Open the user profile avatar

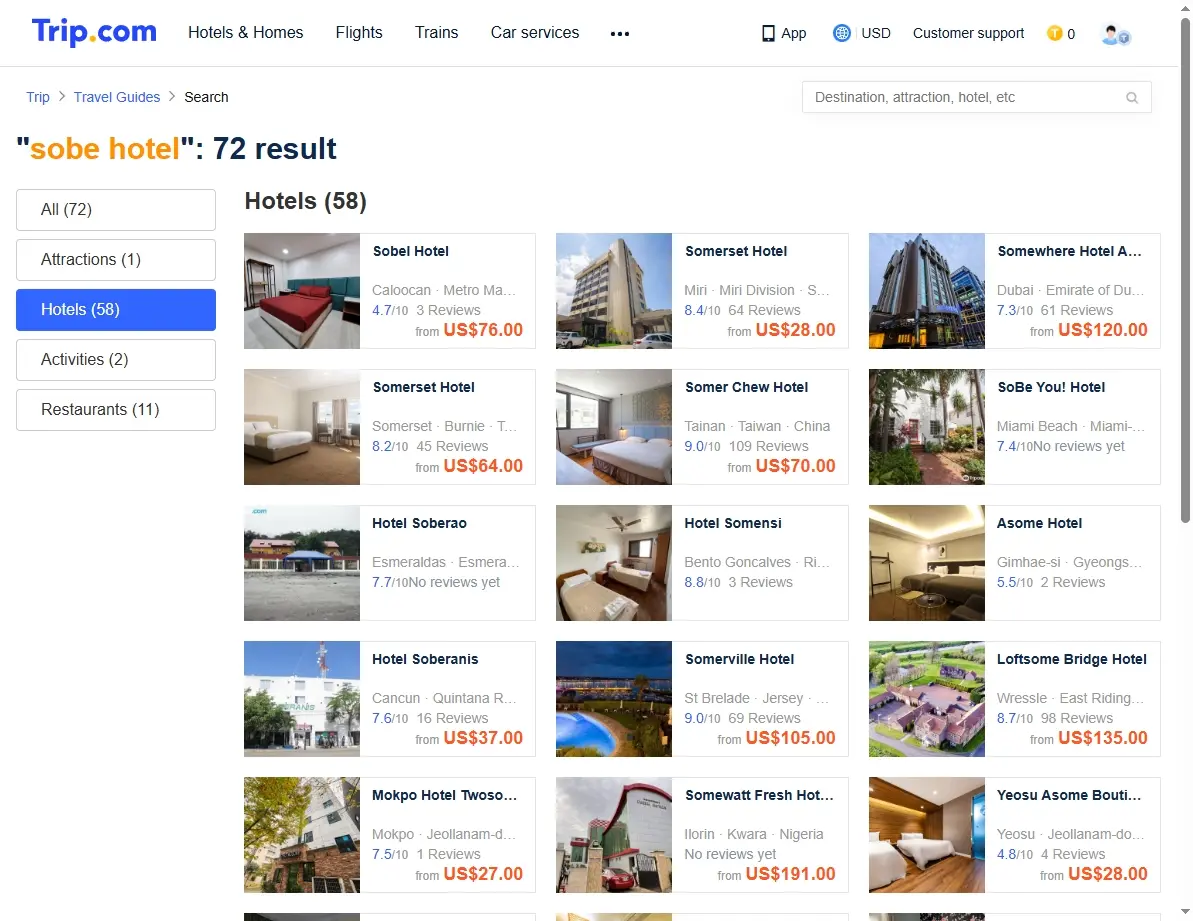(x=1115, y=34)
